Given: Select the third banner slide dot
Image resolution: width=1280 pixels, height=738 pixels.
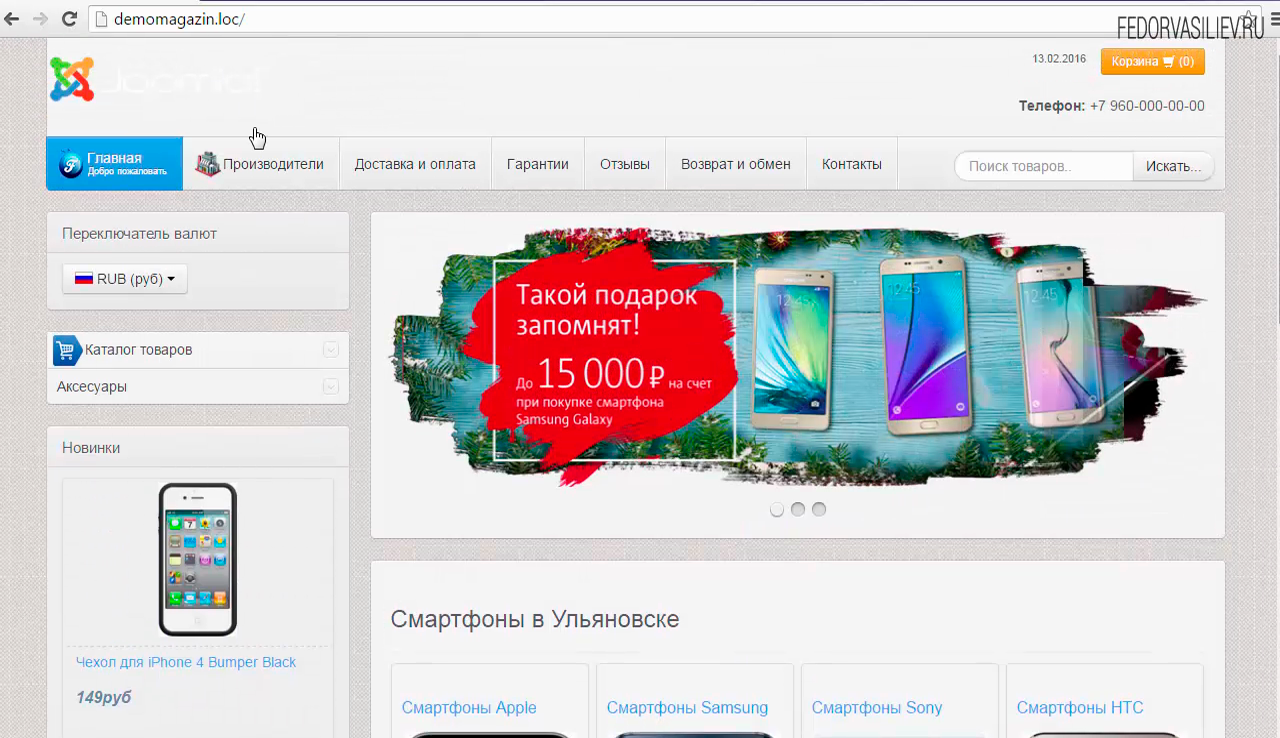Looking at the screenshot, I should pyautogui.click(x=819, y=509).
